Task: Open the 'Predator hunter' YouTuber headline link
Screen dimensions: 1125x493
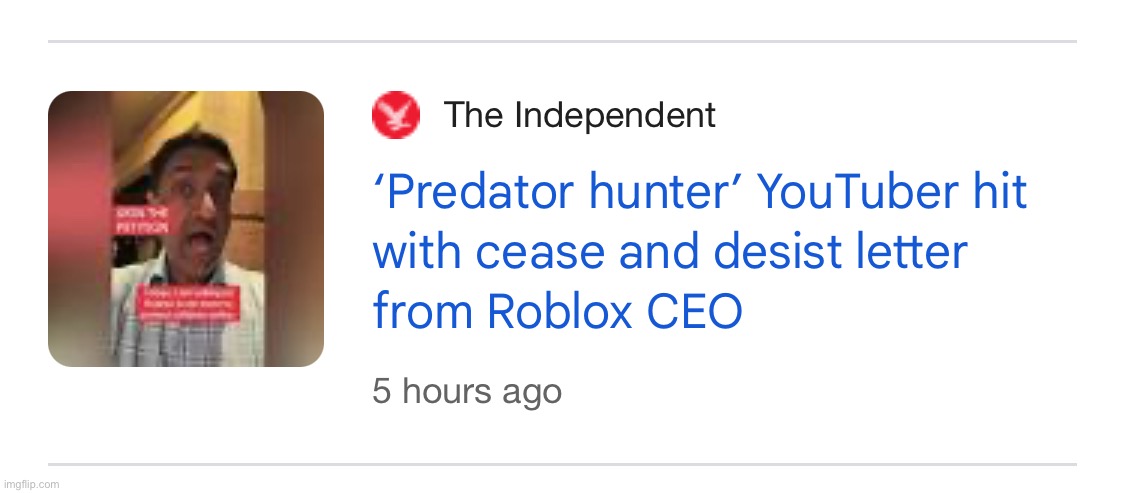Action: click(x=699, y=192)
